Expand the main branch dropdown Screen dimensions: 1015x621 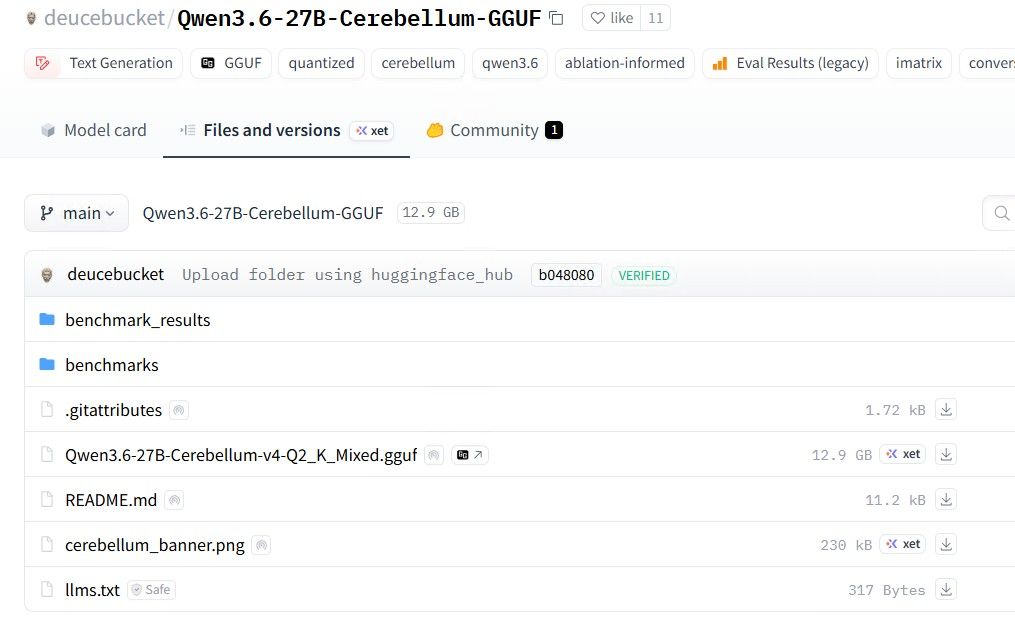(76, 213)
